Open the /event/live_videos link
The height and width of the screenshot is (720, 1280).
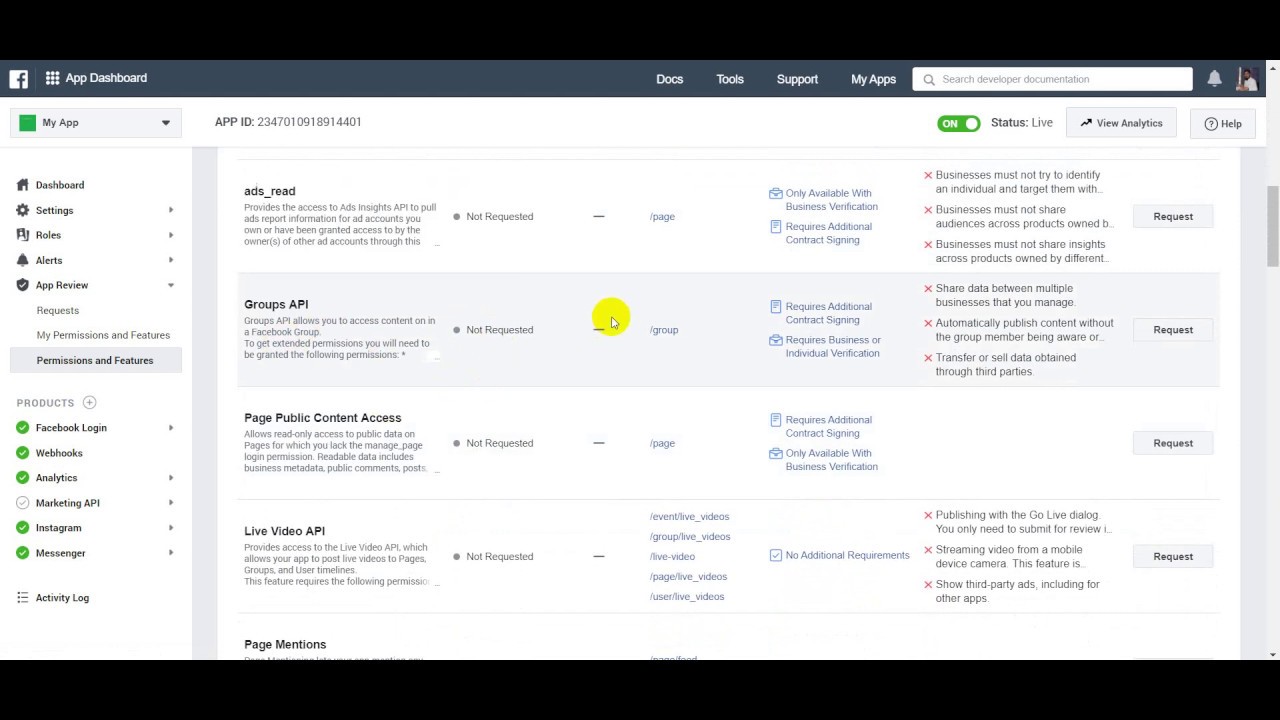click(690, 516)
